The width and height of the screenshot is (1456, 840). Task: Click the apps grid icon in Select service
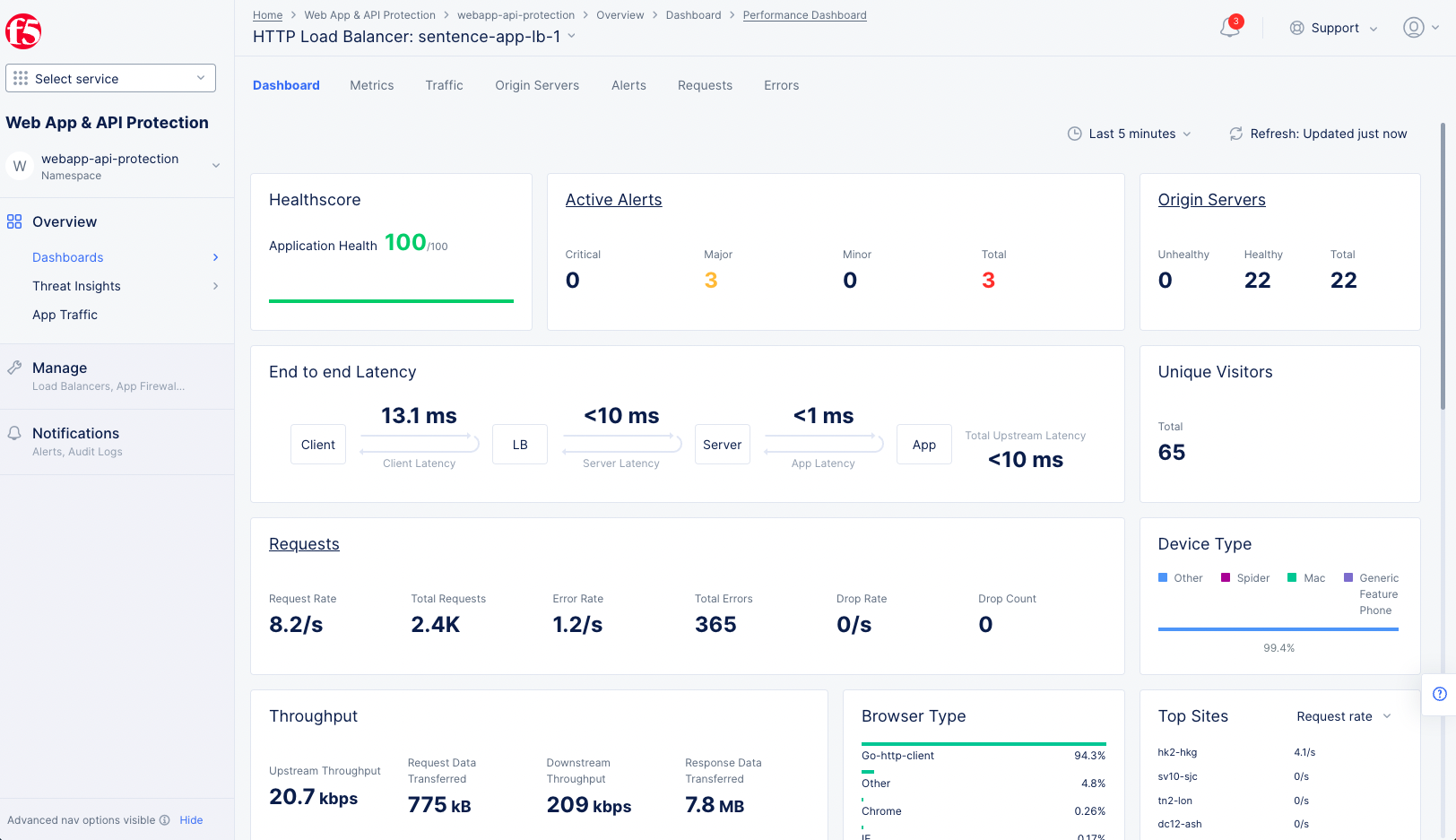(x=20, y=78)
